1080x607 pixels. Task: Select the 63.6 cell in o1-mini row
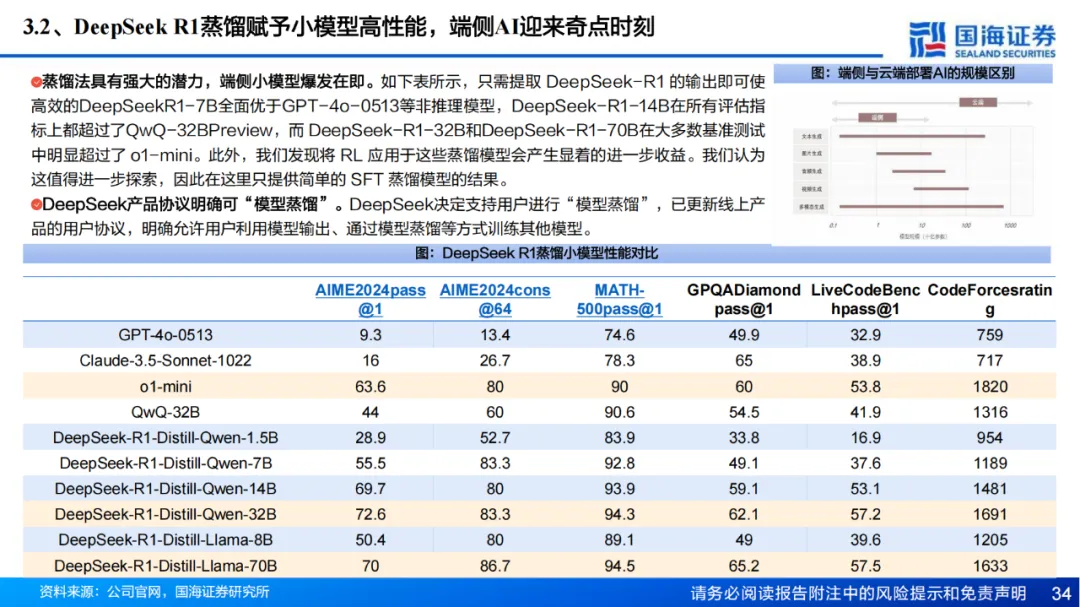click(370, 387)
